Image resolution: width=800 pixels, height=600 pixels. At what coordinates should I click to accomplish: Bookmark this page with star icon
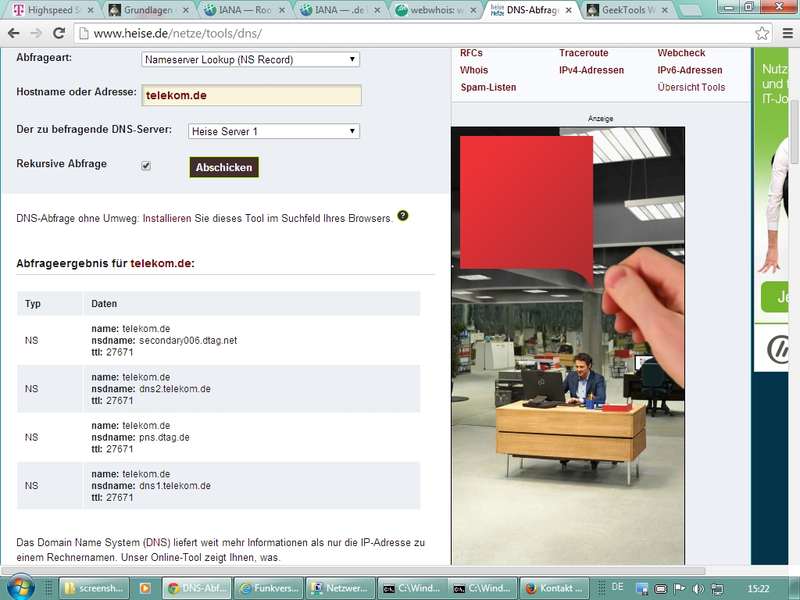[762, 34]
